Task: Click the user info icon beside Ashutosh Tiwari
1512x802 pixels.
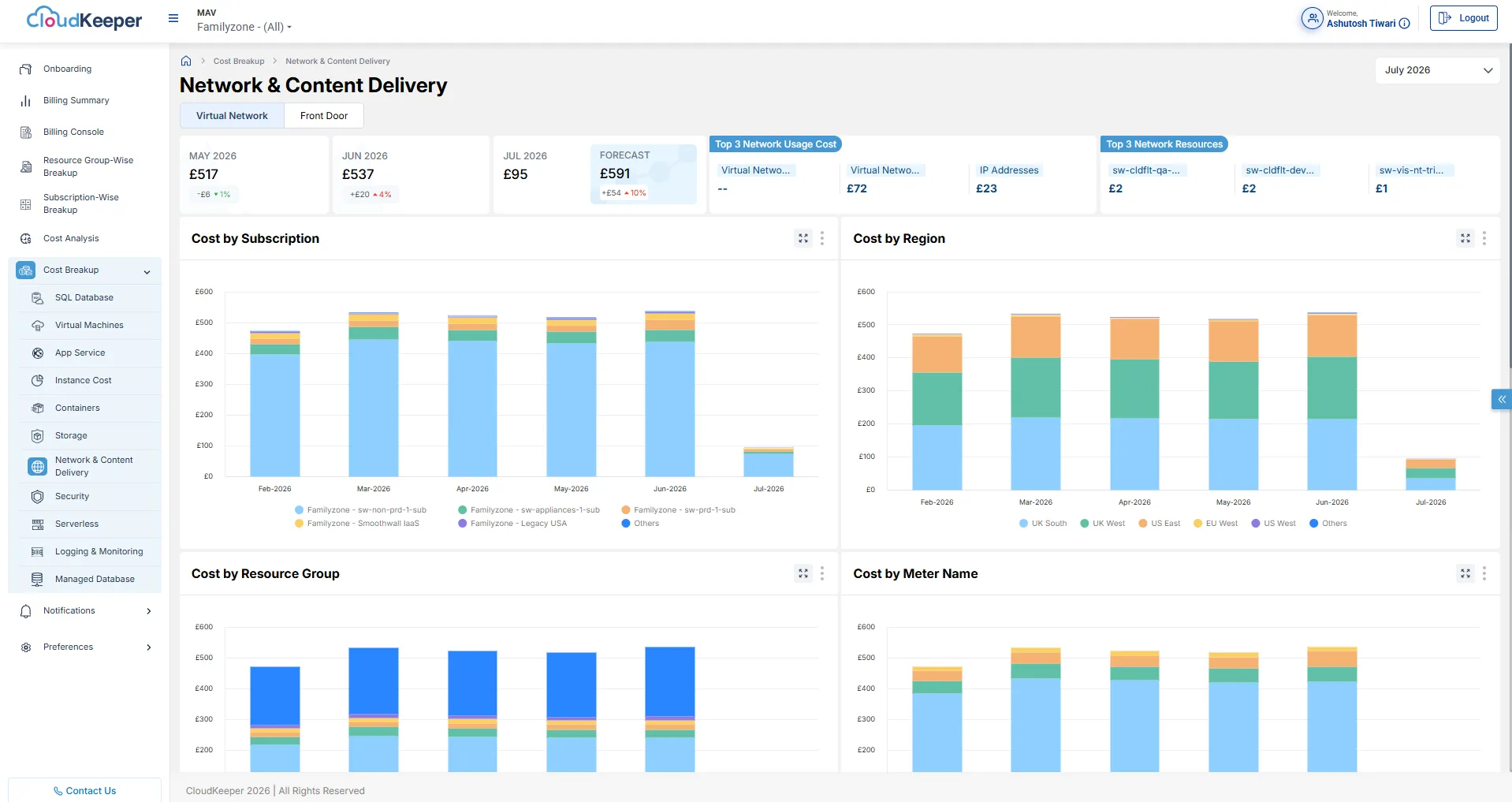Action: click(x=1404, y=24)
